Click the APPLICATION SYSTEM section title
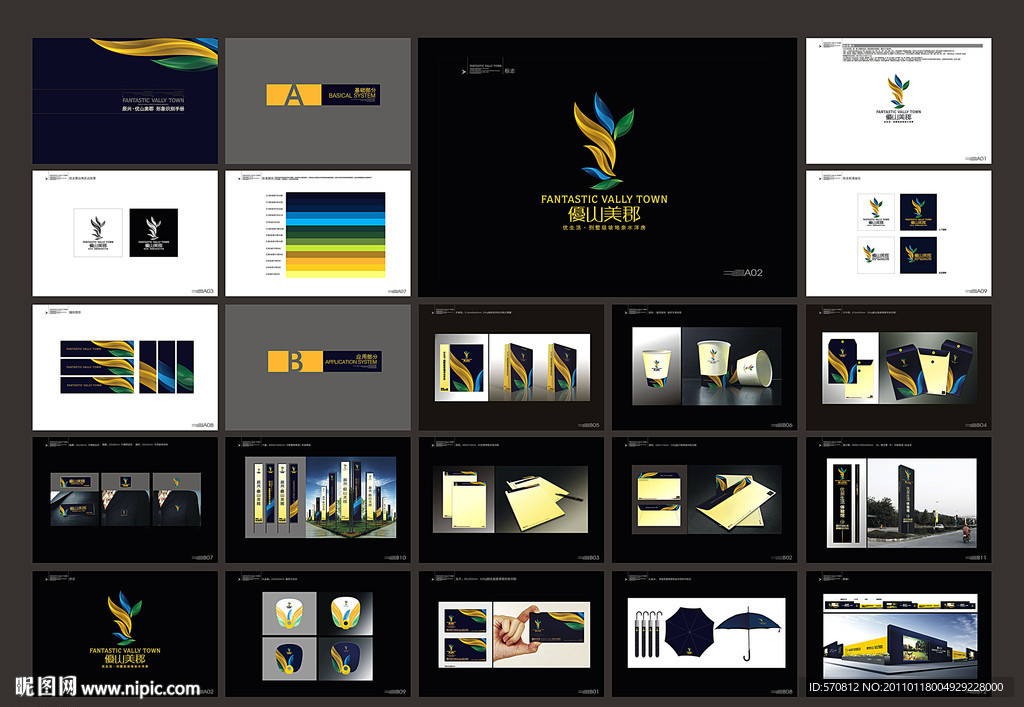The height and width of the screenshot is (707, 1024). [351, 362]
